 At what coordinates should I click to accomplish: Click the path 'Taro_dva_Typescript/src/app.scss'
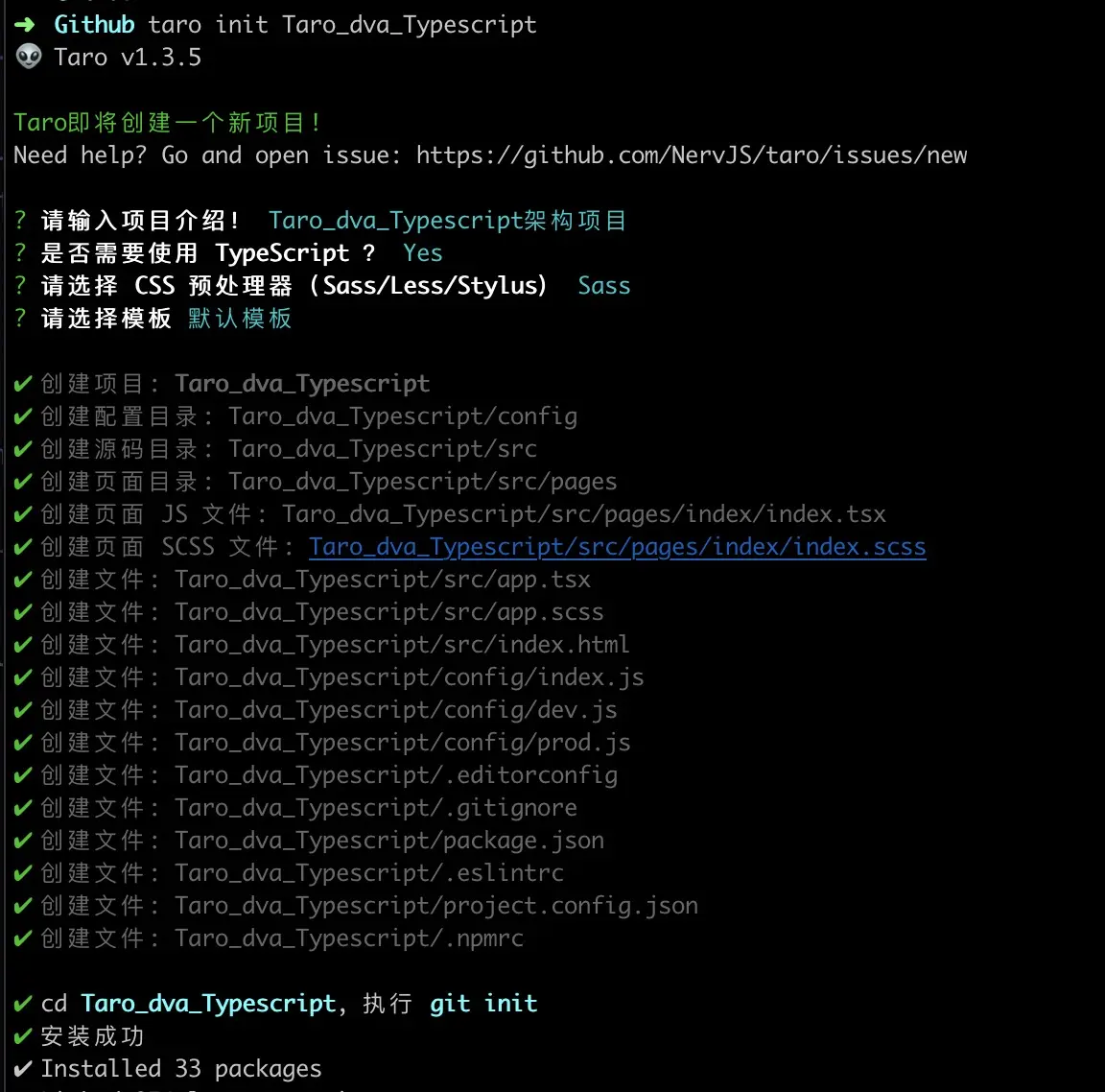click(x=389, y=612)
